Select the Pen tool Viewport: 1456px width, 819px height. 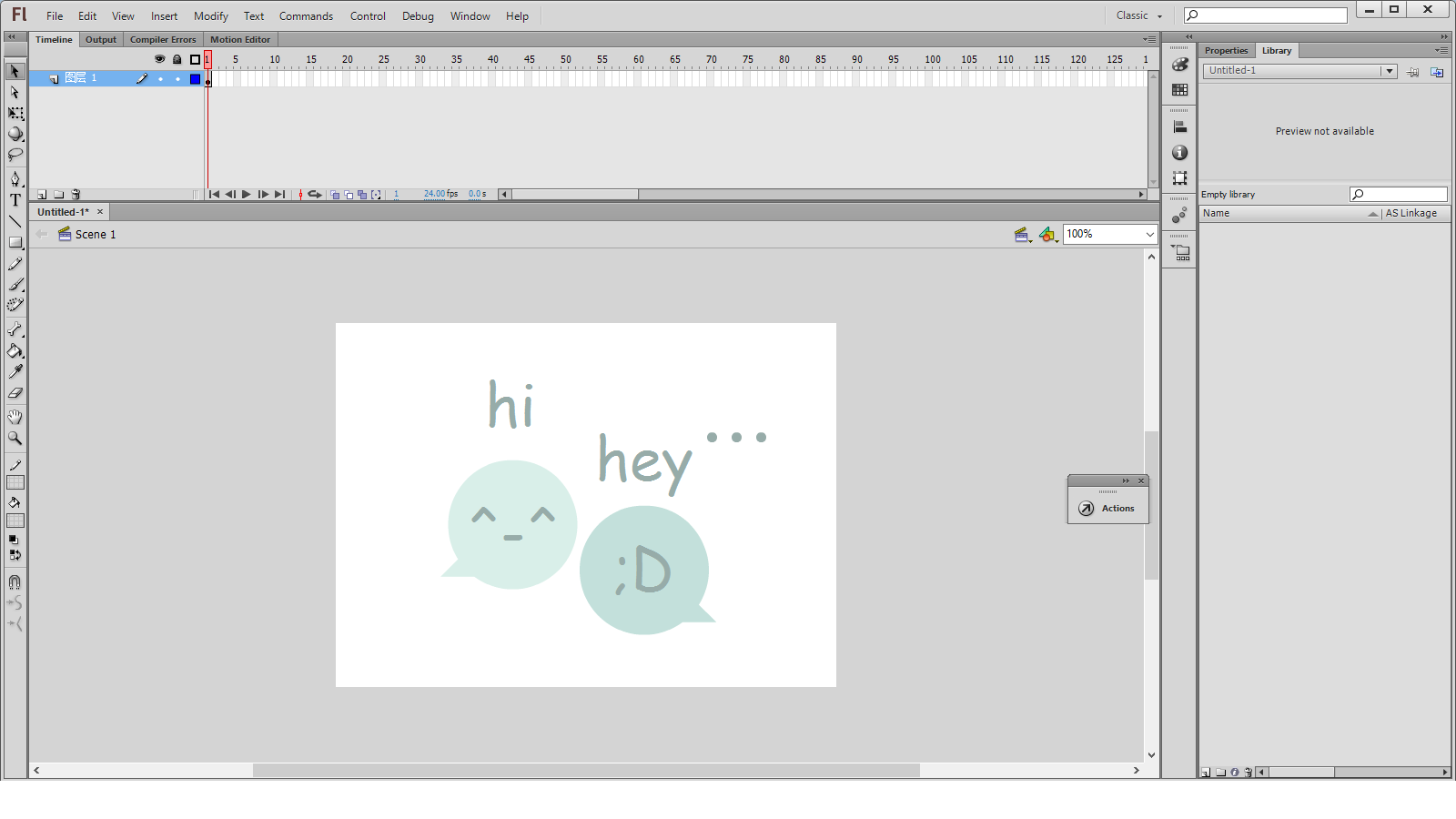click(15, 179)
